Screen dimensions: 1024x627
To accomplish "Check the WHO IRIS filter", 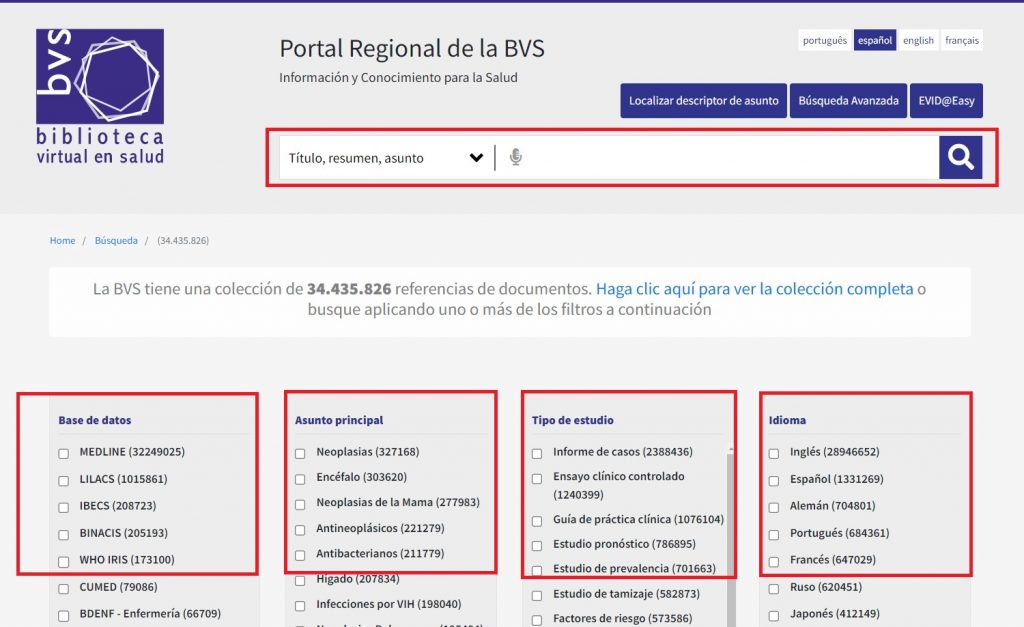I will (x=63, y=562).
